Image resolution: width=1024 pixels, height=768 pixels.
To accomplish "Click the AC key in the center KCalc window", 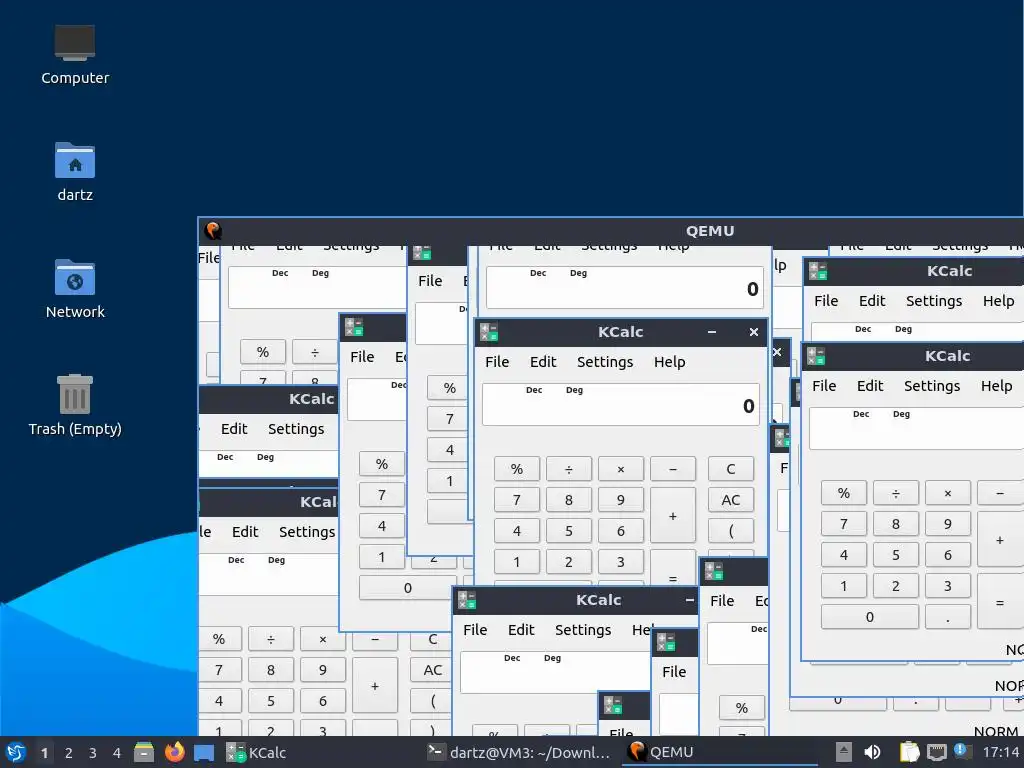I will (x=731, y=500).
